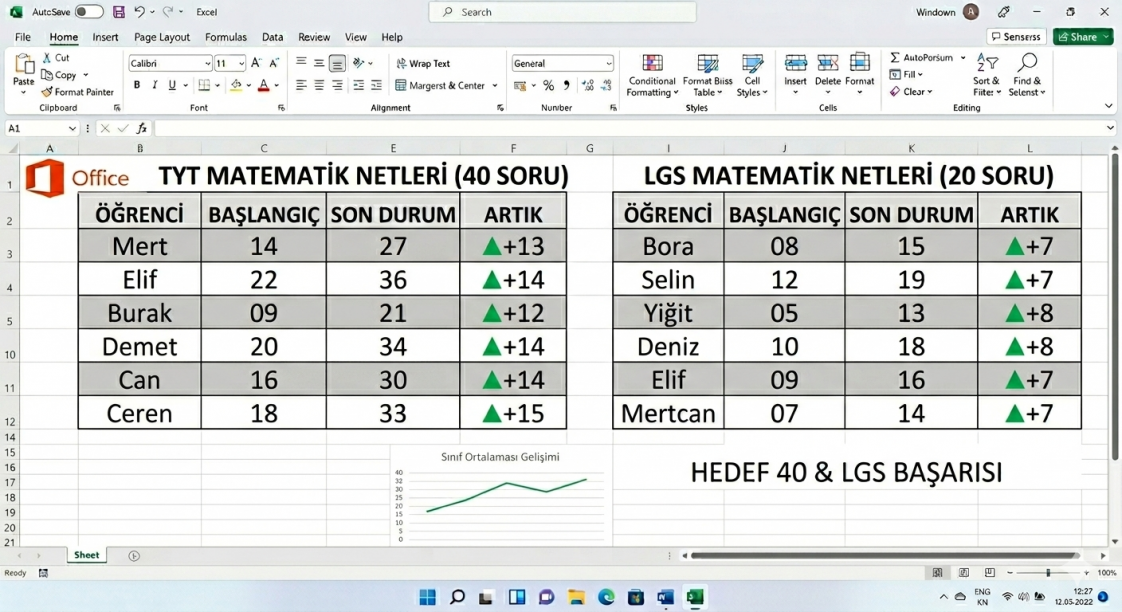Open Conditional Formatting icon menu
1122x612 pixels.
(652, 65)
